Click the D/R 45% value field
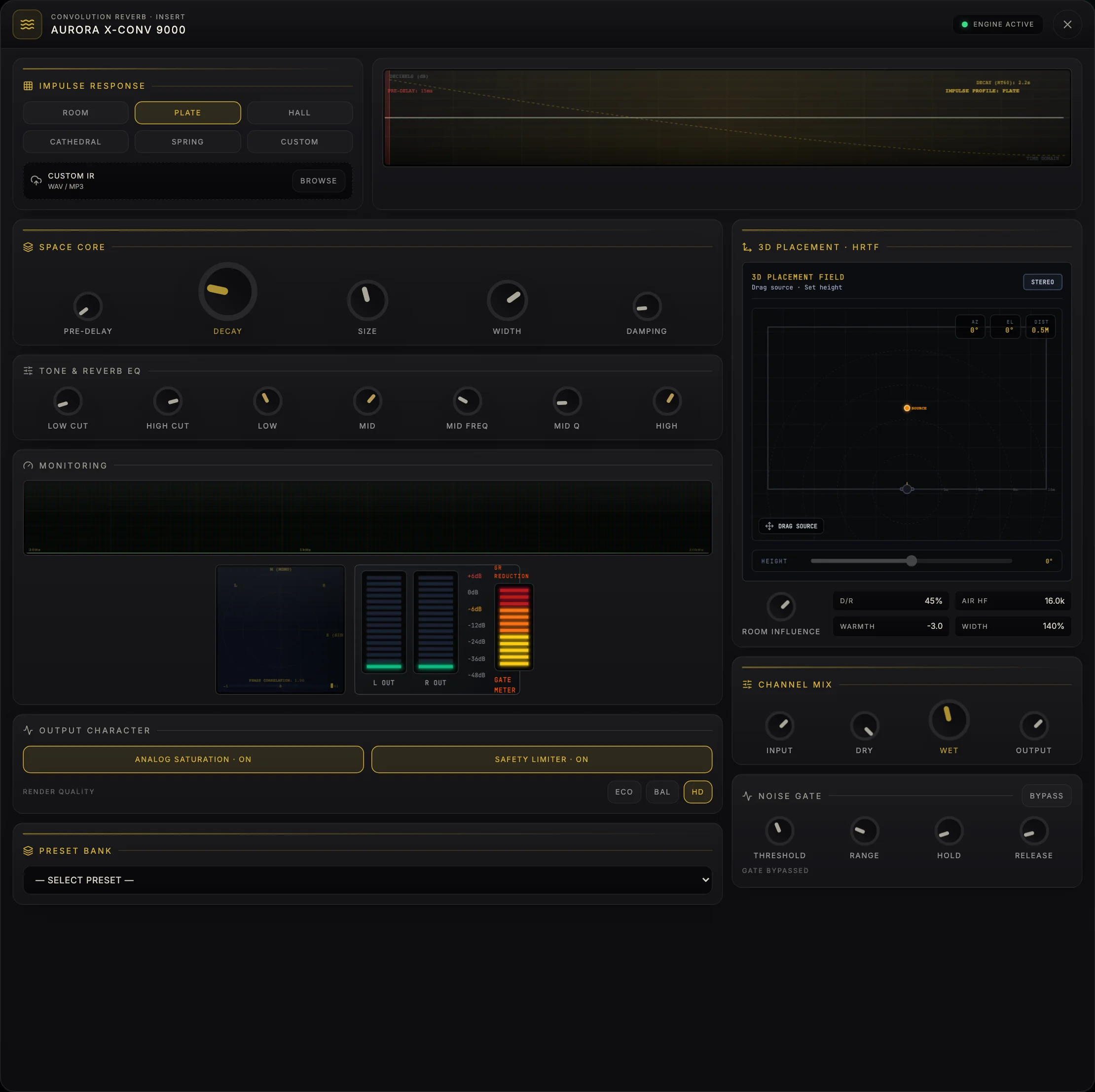The width and height of the screenshot is (1095, 1092). pos(891,601)
